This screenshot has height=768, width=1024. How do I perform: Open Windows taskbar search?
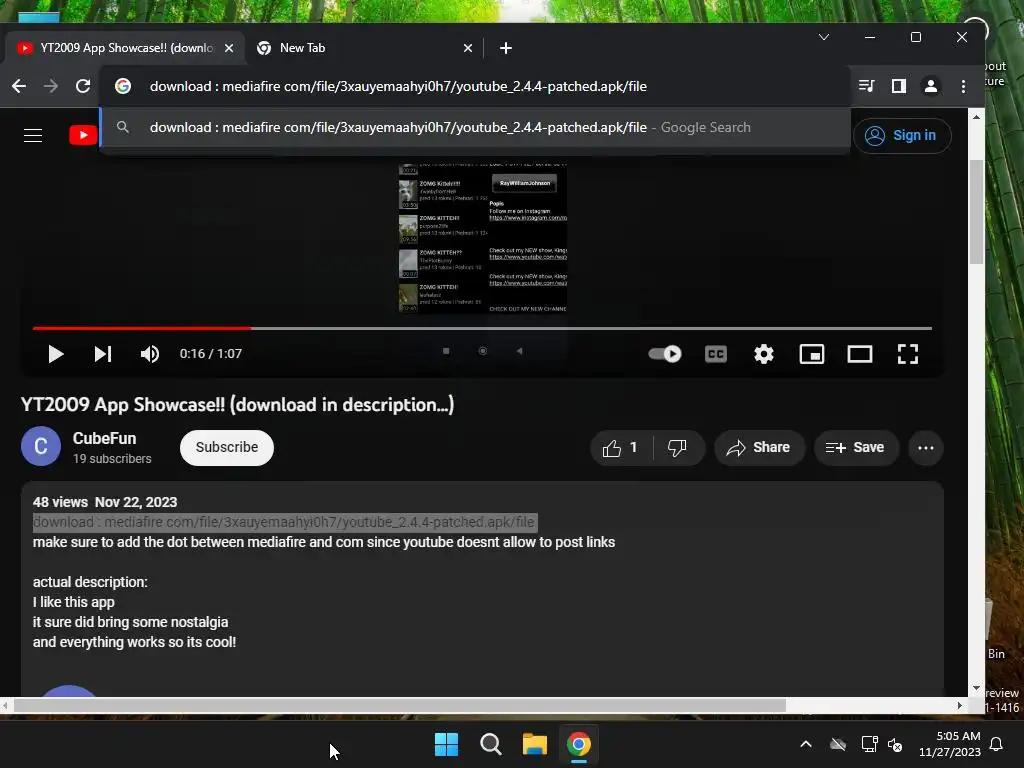(490, 744)
